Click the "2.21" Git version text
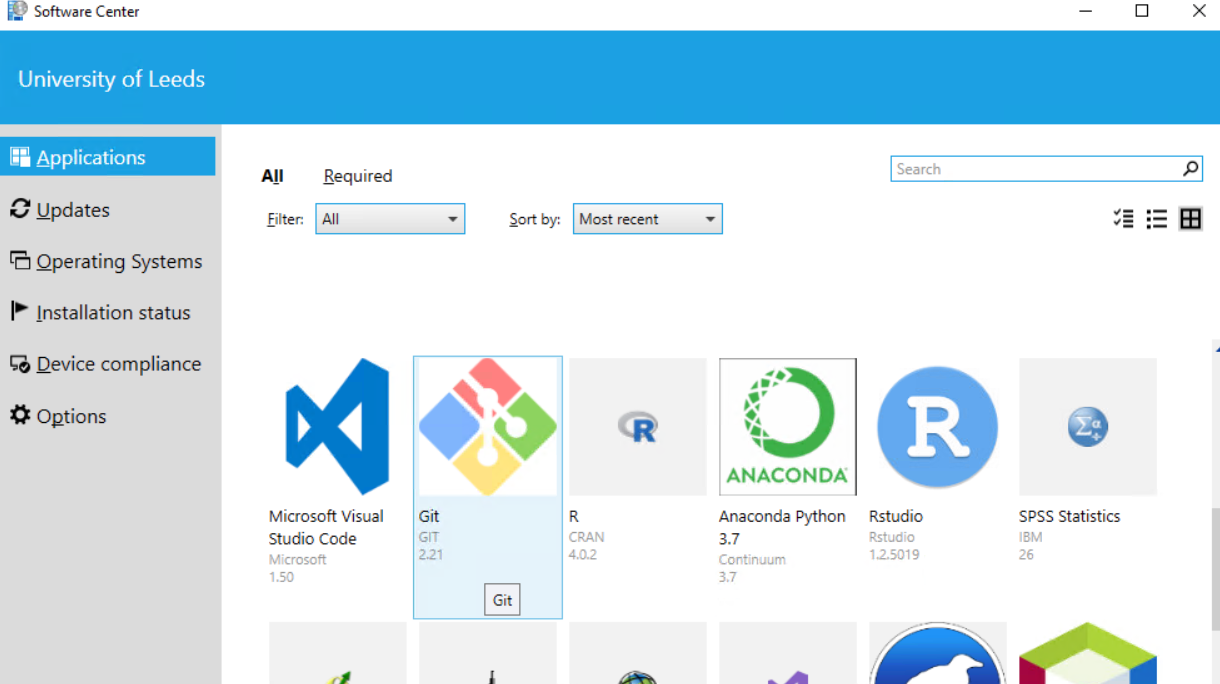 430,554
